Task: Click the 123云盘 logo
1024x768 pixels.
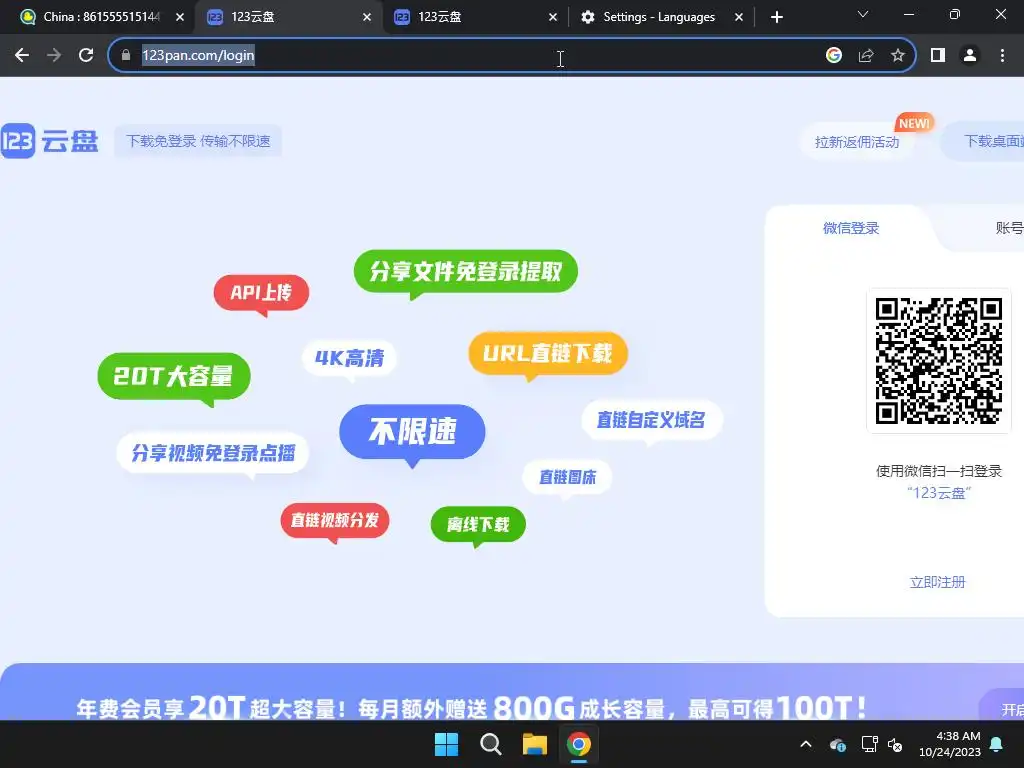Action: [x=50, y=140]
